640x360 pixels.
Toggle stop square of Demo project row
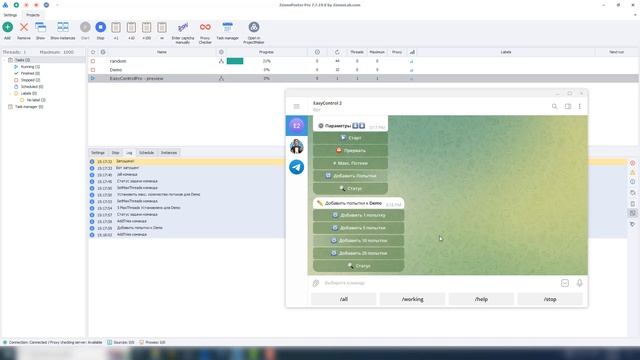(x=93, y=70)
